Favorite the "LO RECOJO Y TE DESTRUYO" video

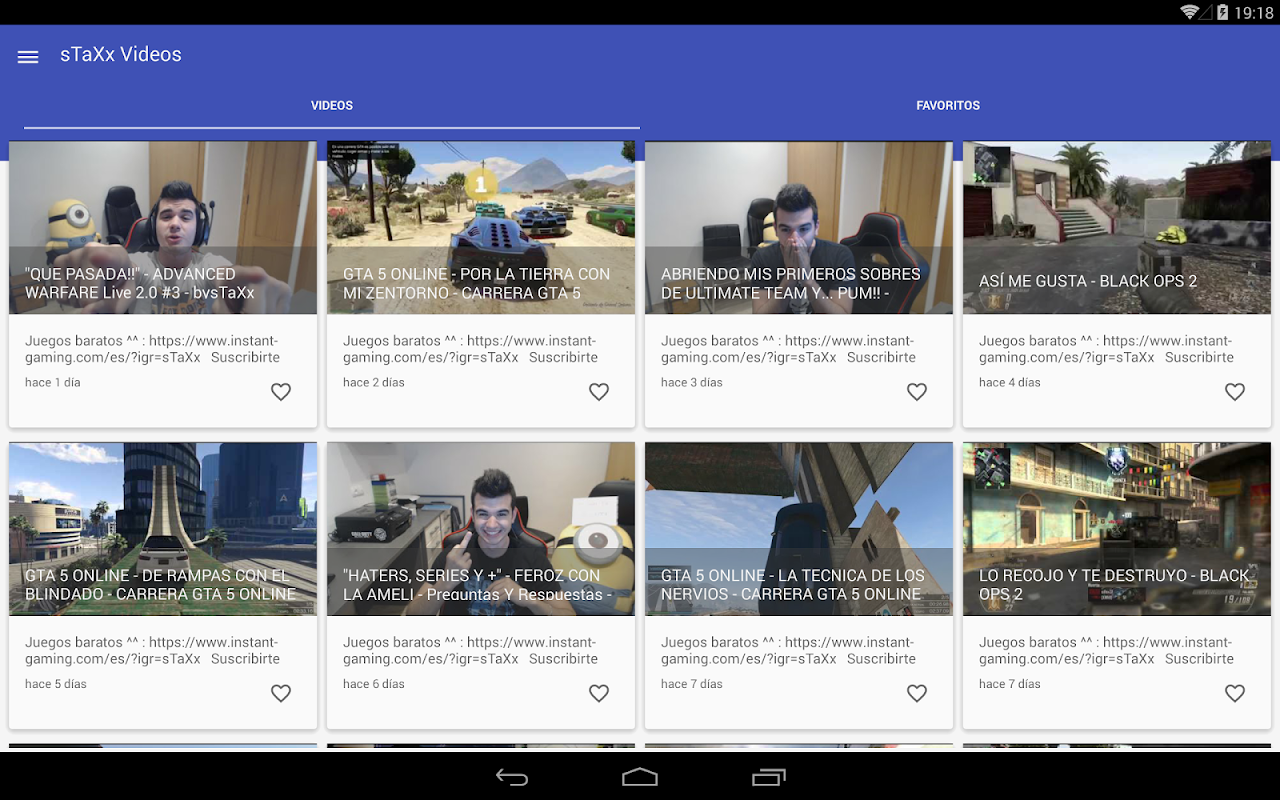click(x=1235, y=693)
